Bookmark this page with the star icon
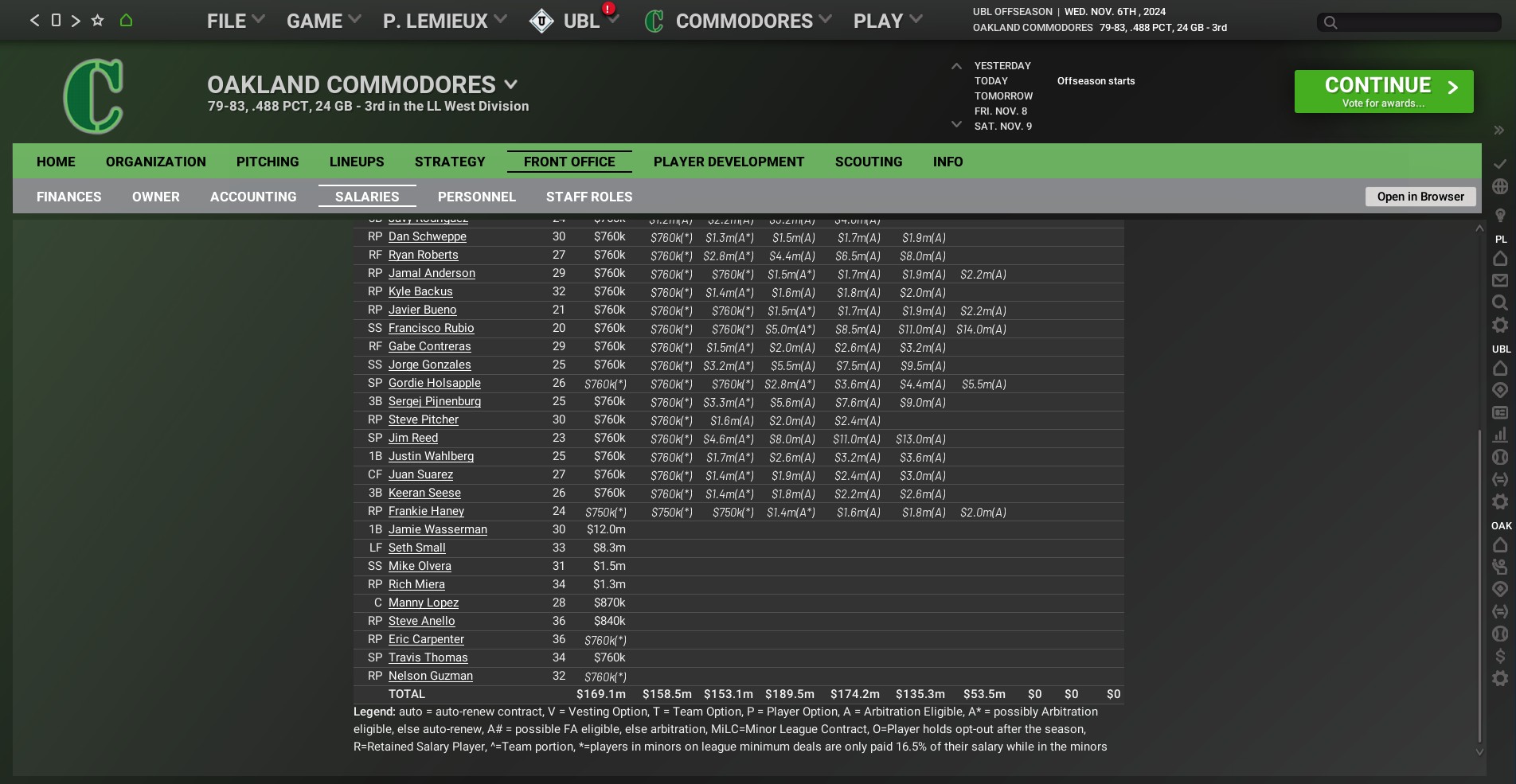This screenshot has height=784, width=1516. point(97,21)
